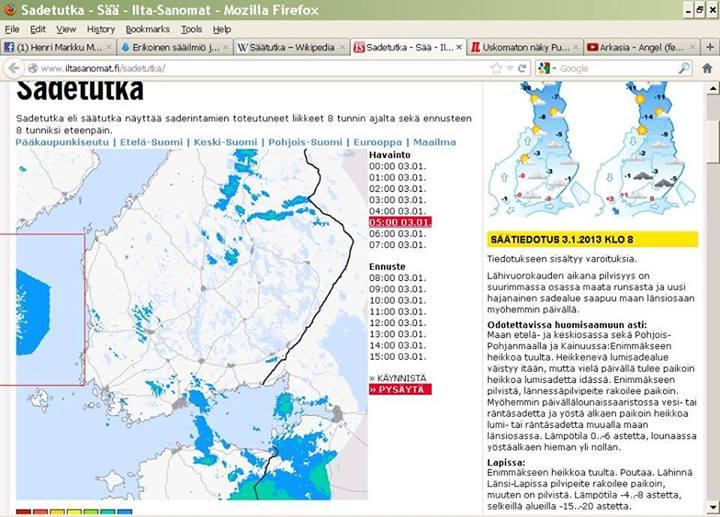Close the Säätutka – Wikipedia tab
The width and height of the screenshot is (720, 517).
pyautogui.click(x=342, y=47)
